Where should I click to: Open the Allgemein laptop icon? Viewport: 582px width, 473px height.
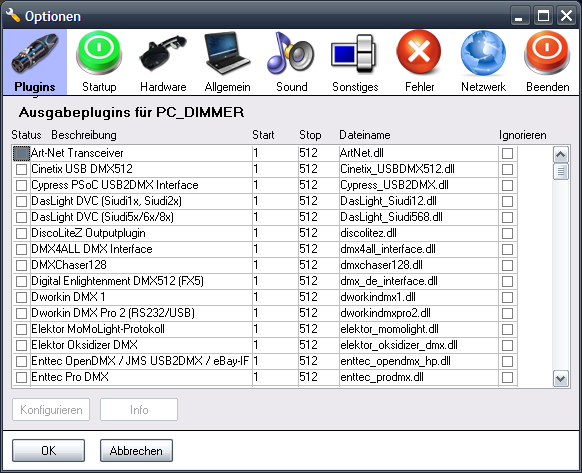(228, 62)
